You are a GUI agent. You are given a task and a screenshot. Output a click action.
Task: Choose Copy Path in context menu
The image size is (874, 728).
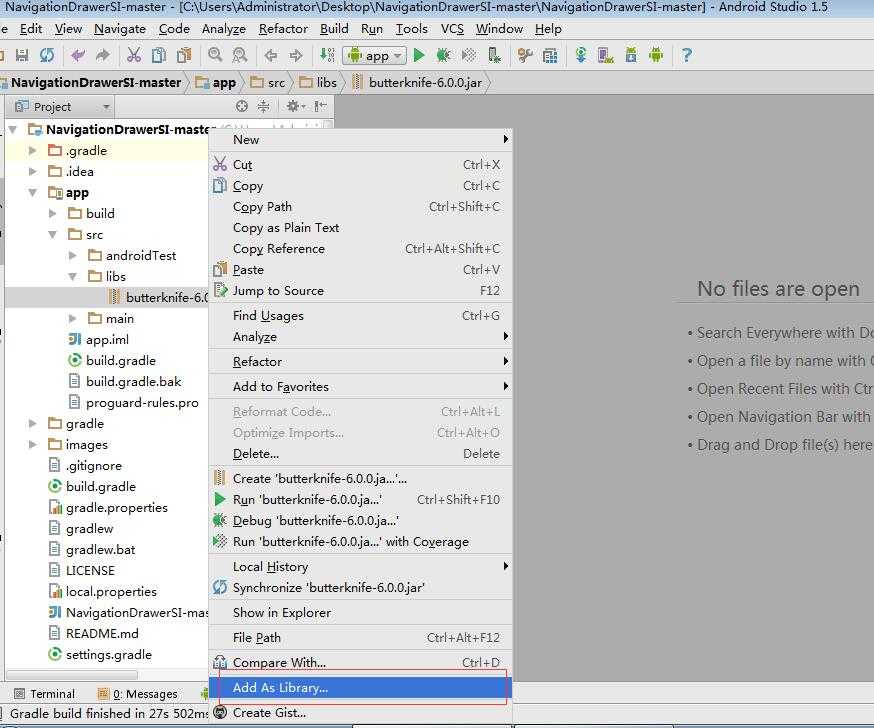coord(360,207)
